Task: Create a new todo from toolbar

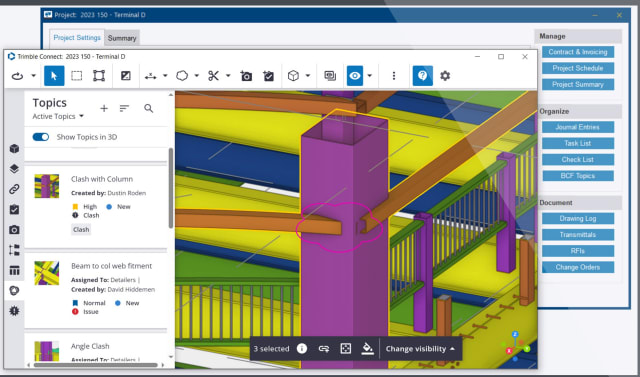Action: tap(268, 76)
